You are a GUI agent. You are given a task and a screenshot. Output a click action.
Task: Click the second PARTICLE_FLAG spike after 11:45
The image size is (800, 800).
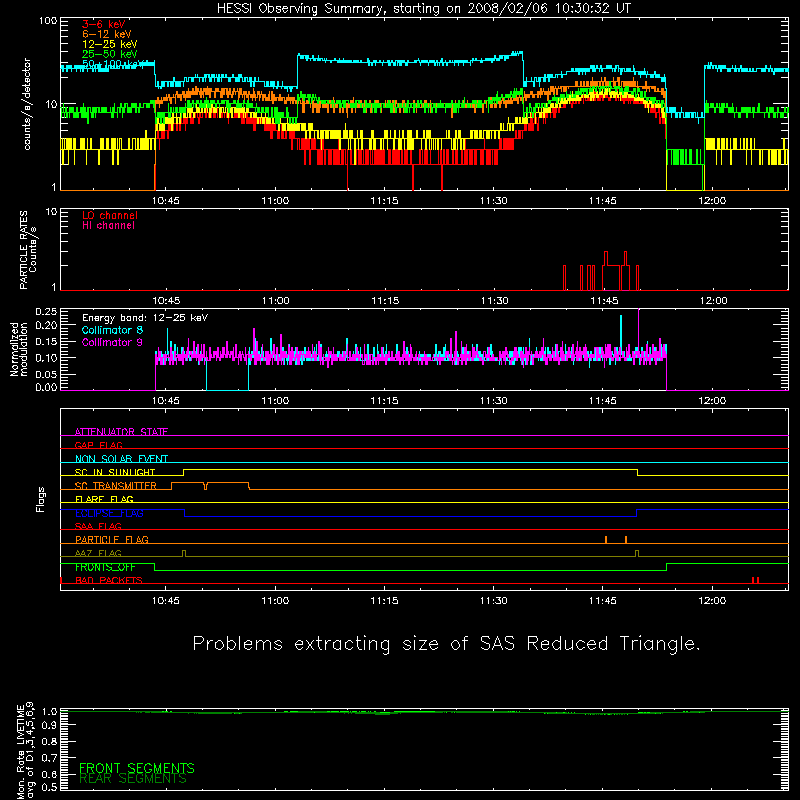tap(626, 539)
